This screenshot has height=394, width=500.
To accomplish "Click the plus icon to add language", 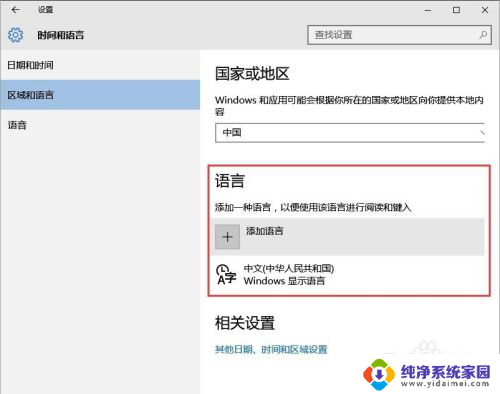I will coord(227,237).
